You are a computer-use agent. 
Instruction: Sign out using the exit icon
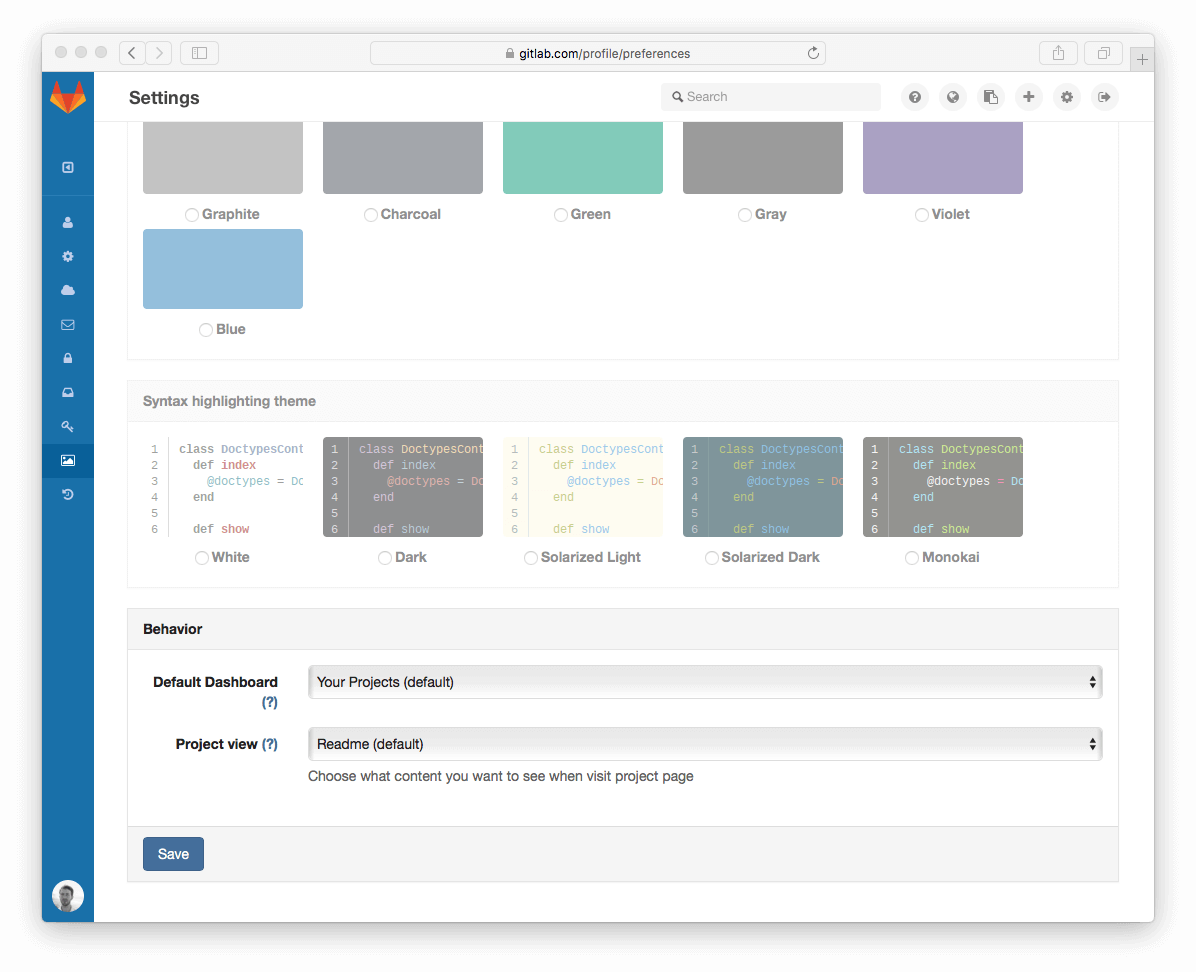pyautogui.click(x=1105, y=97)
